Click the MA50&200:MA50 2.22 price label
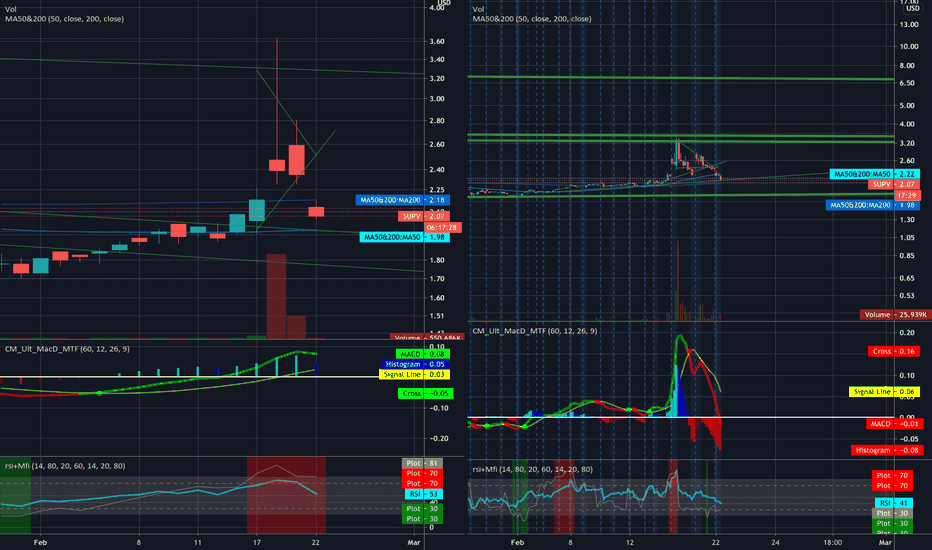 click(875, 174)
